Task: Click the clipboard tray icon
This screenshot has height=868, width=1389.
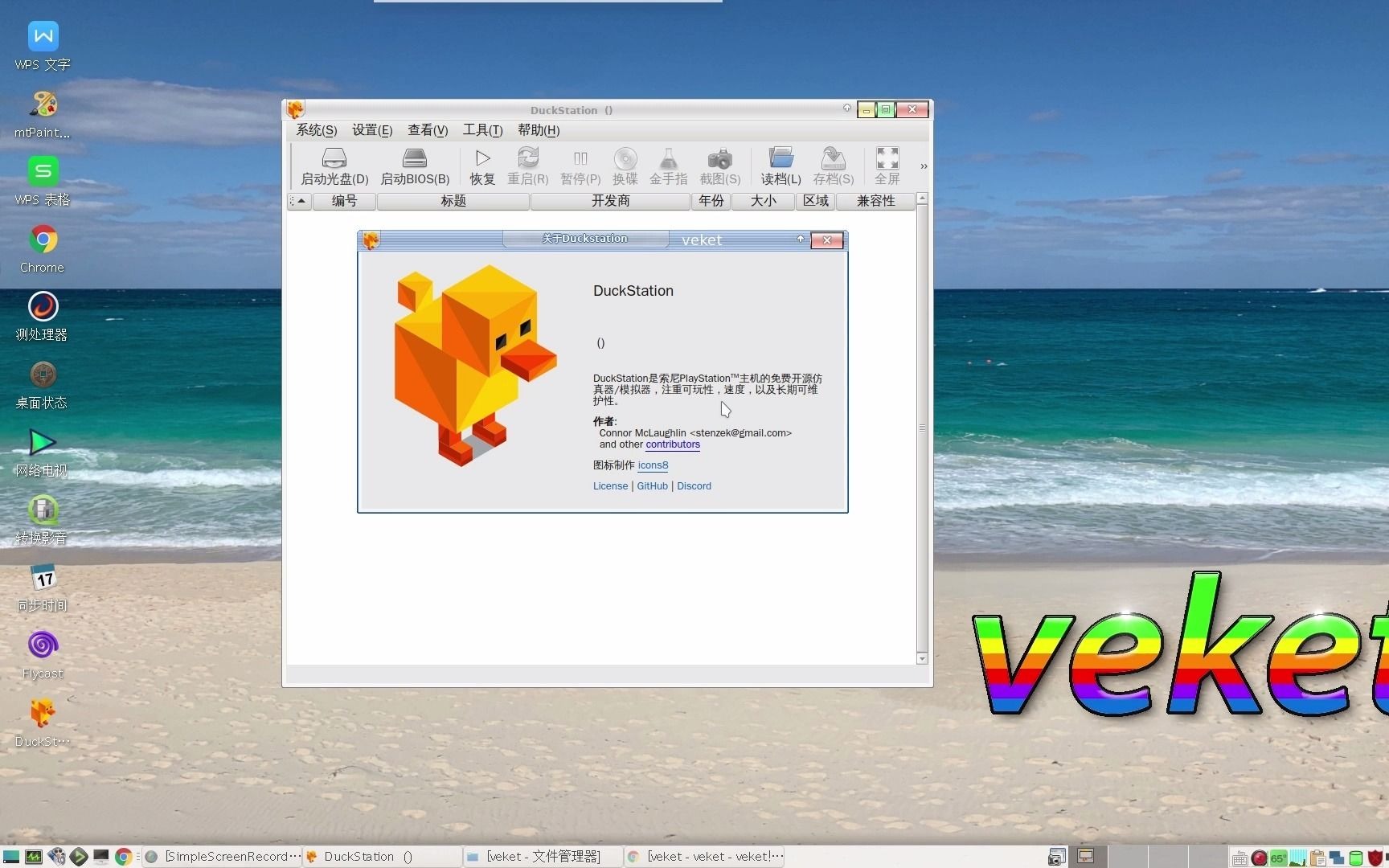Action: click(1317, 858)
